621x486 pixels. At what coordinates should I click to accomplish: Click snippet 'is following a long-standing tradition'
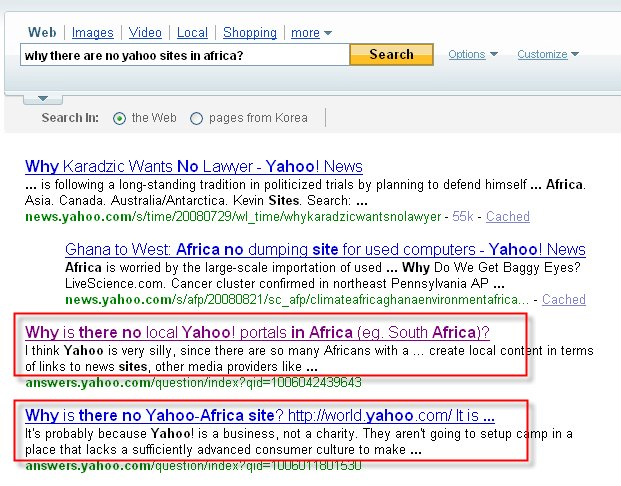point(305,192)
